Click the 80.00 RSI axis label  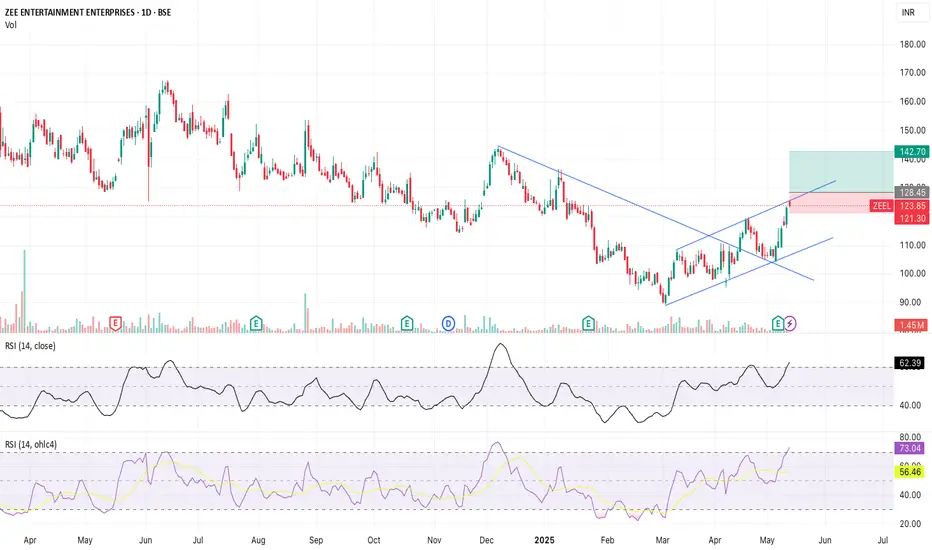910,437
